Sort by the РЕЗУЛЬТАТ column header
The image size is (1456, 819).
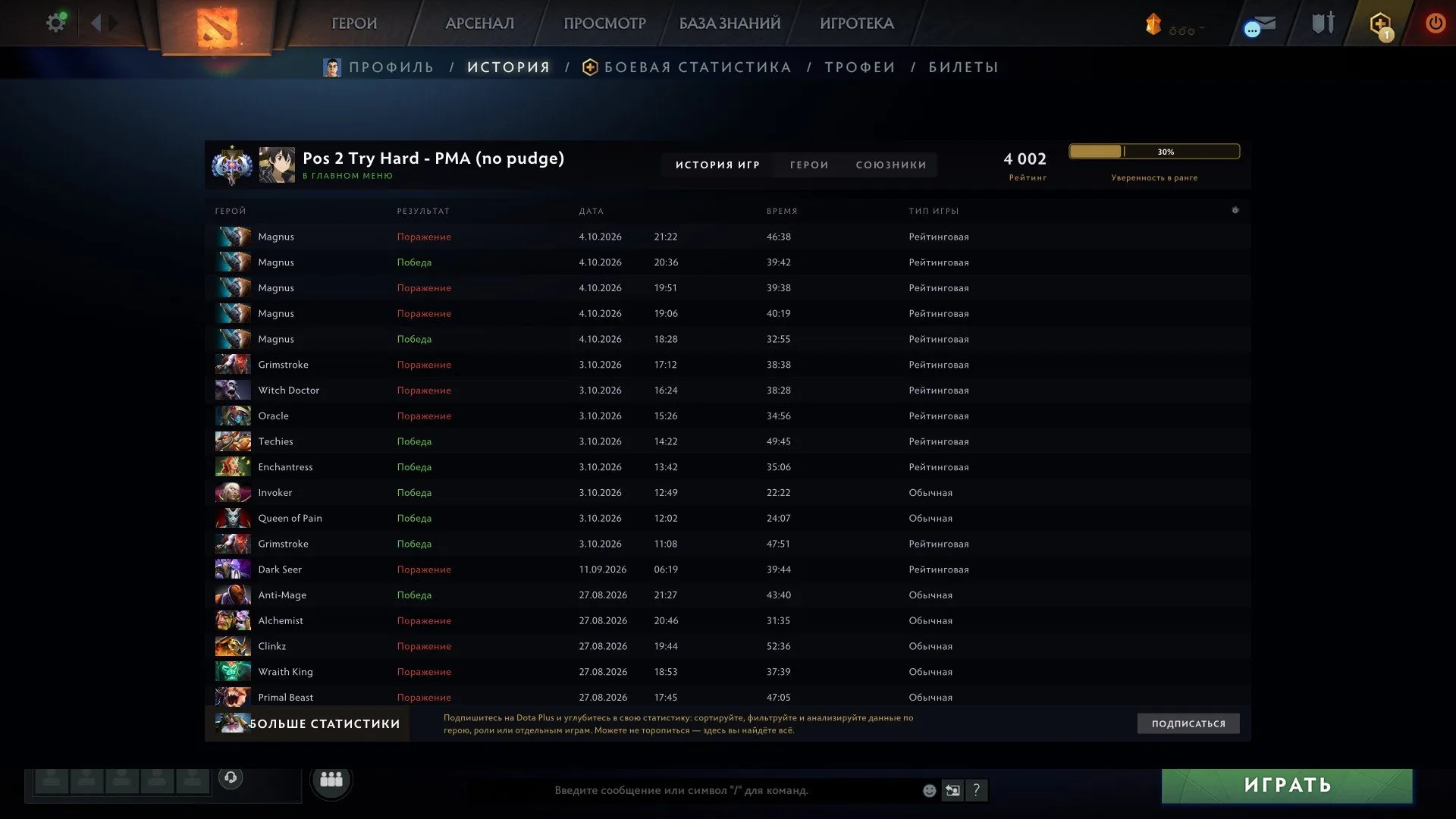[x=423, y=211]
